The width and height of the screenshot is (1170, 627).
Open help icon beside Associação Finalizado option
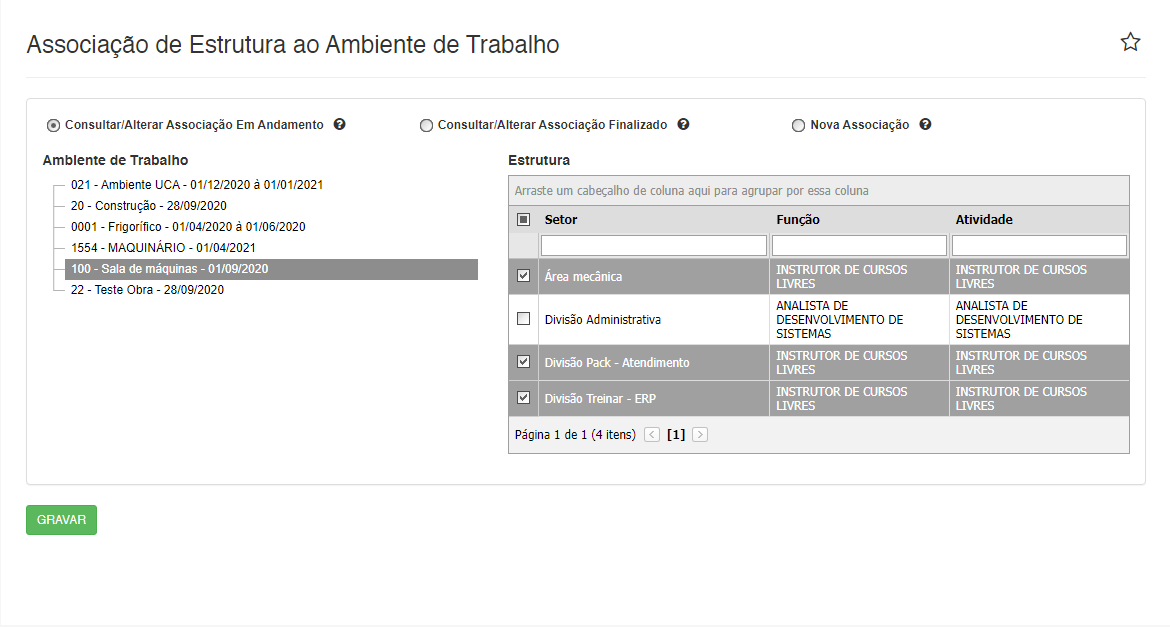[683, 125]
